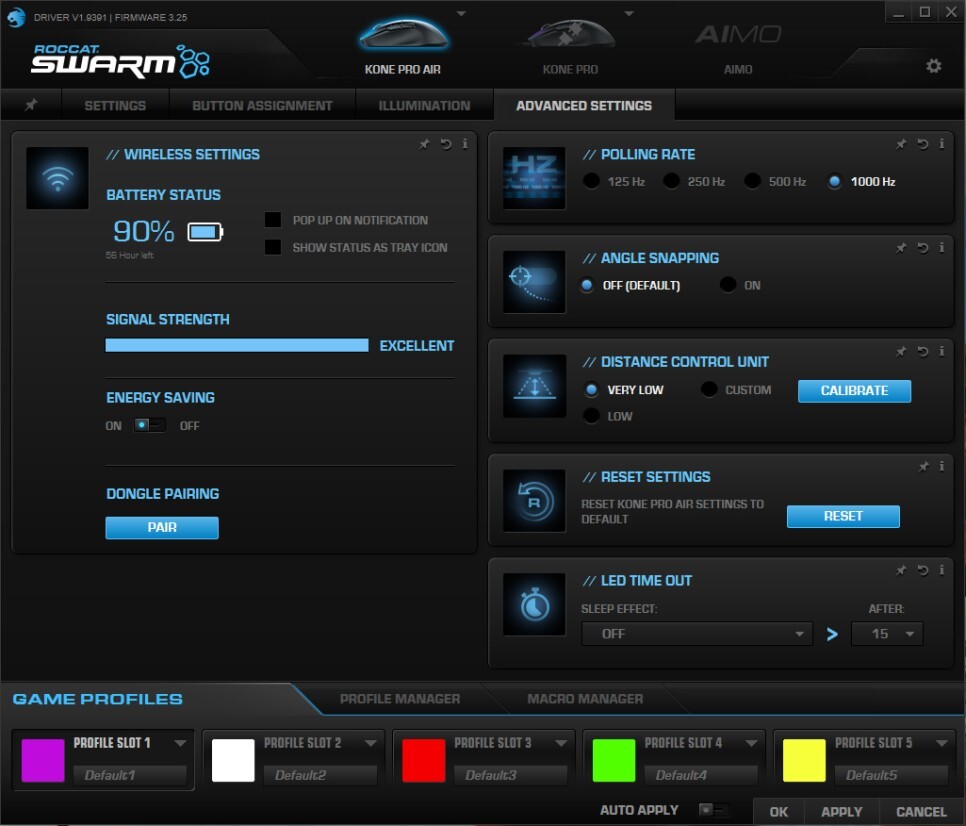Select Angle Snapping OFF (Default)

(x=587, y=285)
